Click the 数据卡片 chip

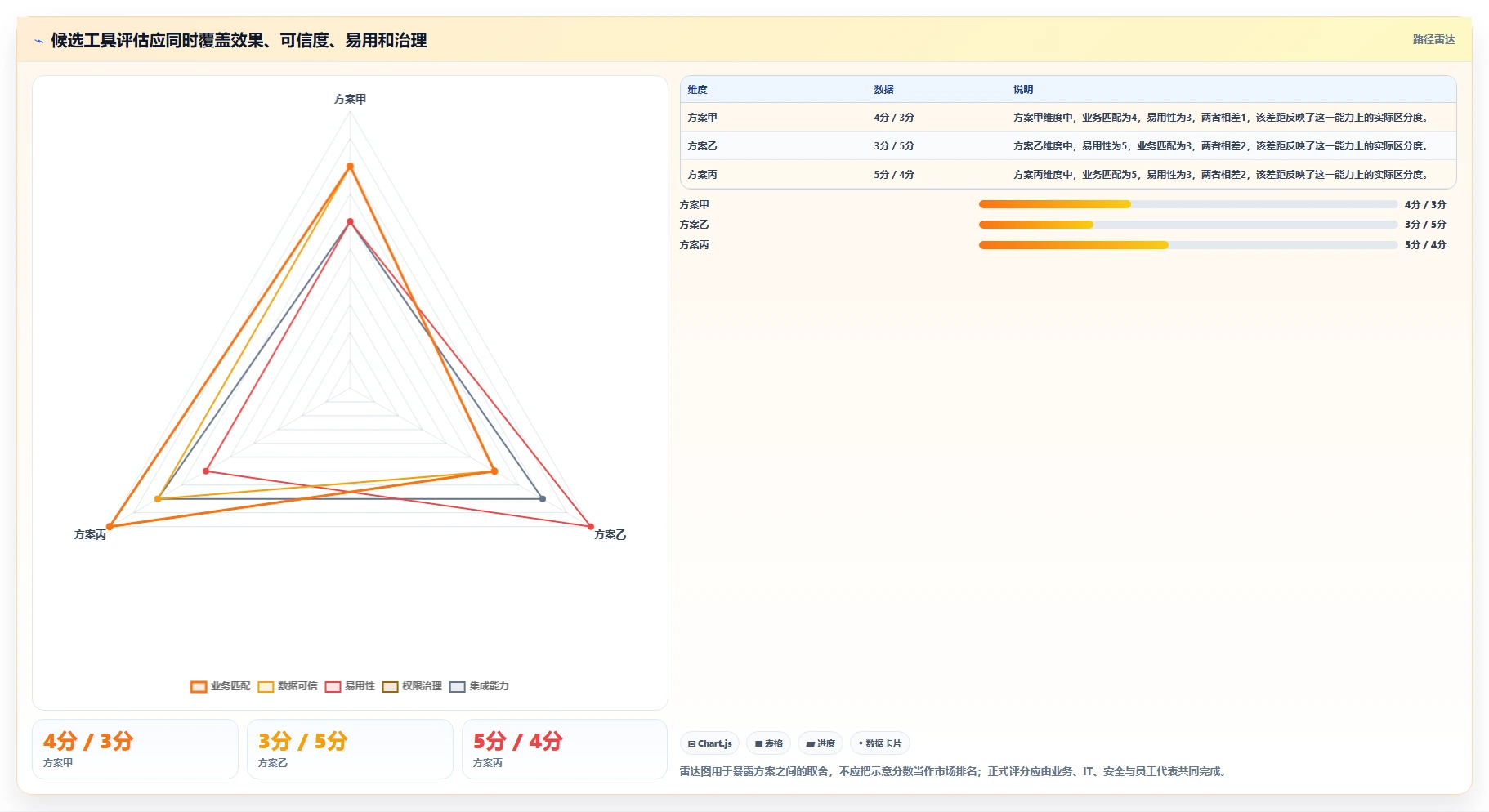pyautogui.click(x=880, y=743)
